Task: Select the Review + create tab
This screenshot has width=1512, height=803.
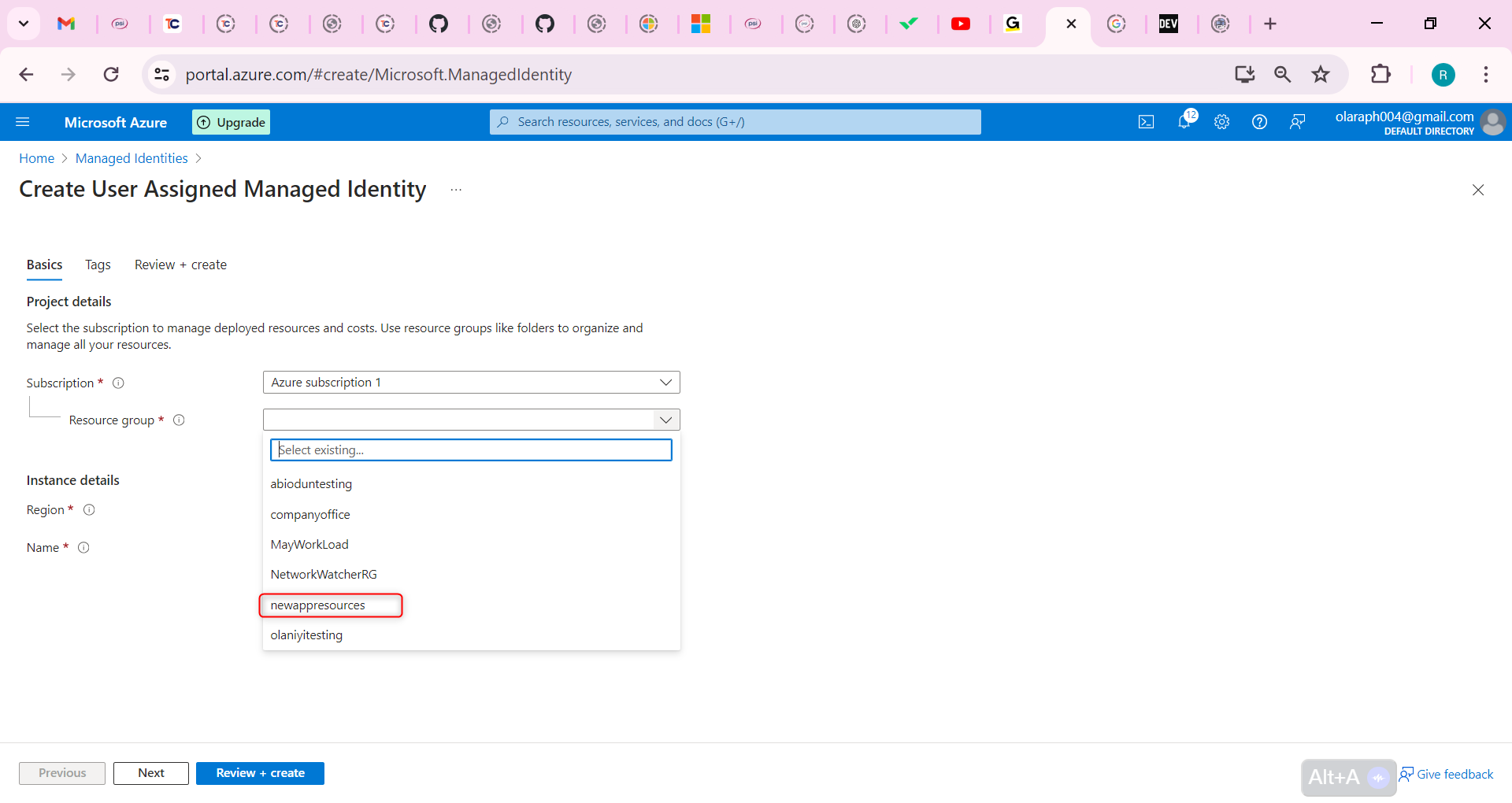Action: click(180, 265)
